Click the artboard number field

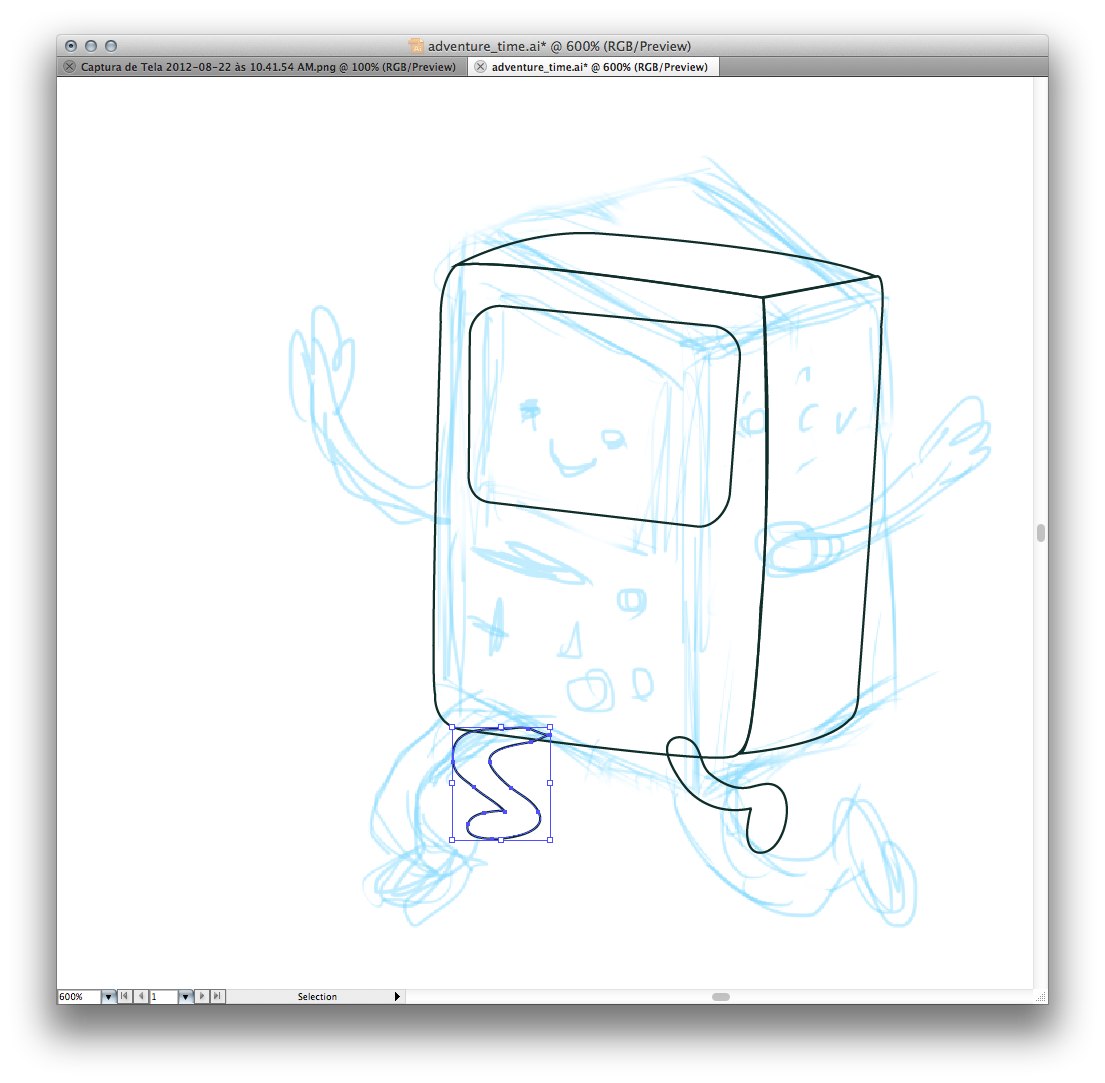[x=162, y=997]
